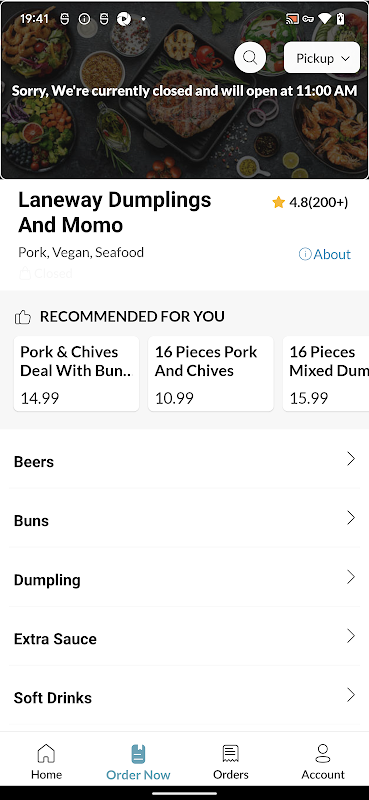
Task: Tap the search magnifier icon
Action: (x=250, y=57)
